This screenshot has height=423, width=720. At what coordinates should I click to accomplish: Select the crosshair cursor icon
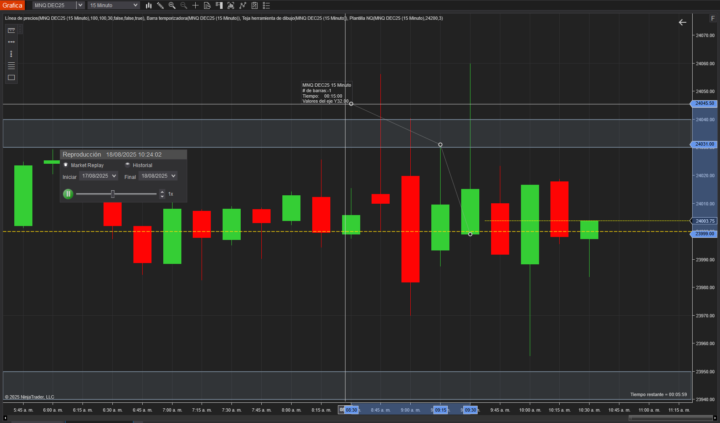coord(195,6)
